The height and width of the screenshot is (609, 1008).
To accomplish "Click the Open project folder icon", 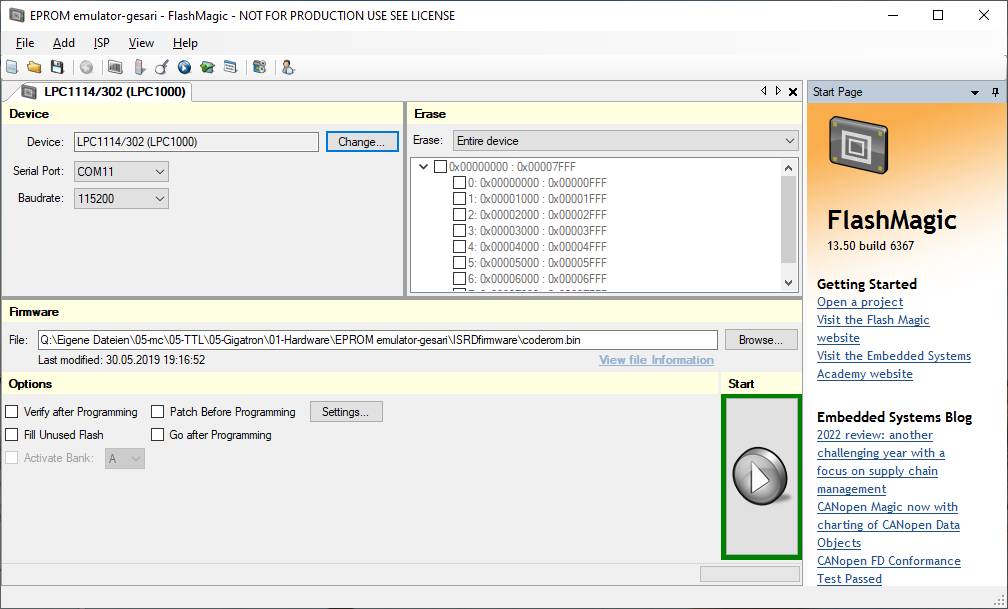I will coord(34,68).
